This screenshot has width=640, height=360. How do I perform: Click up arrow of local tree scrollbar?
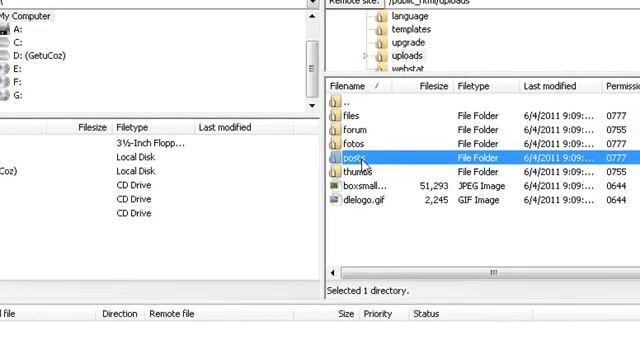coord(312,17)
